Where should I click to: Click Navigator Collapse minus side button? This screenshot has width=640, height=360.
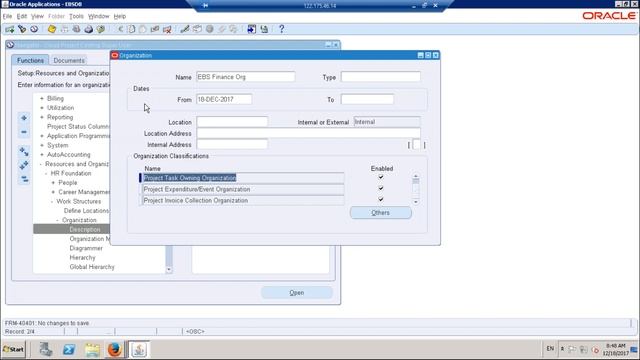(x=24, y=132)
